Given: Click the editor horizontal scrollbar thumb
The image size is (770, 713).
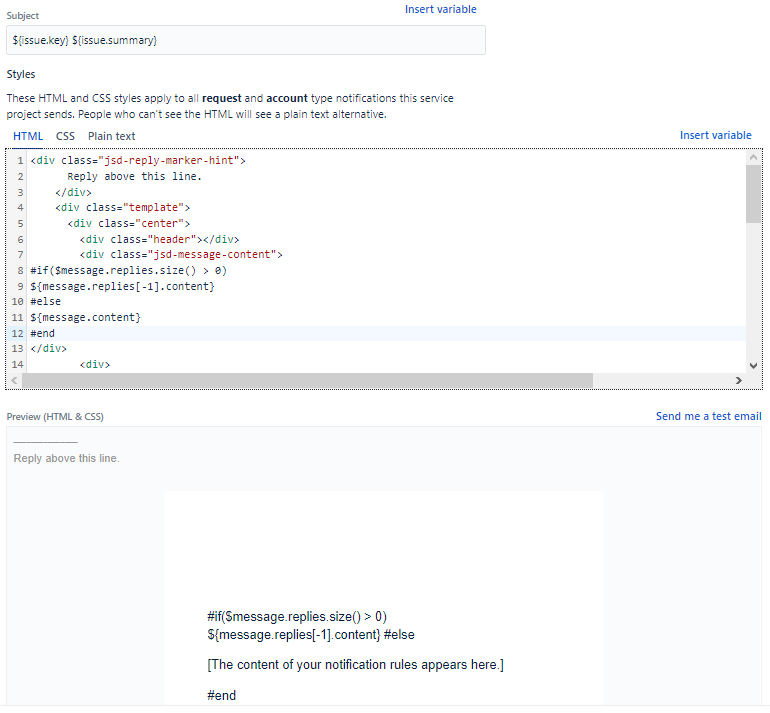Looking at the screenshot, I should [x=307, y=380].
